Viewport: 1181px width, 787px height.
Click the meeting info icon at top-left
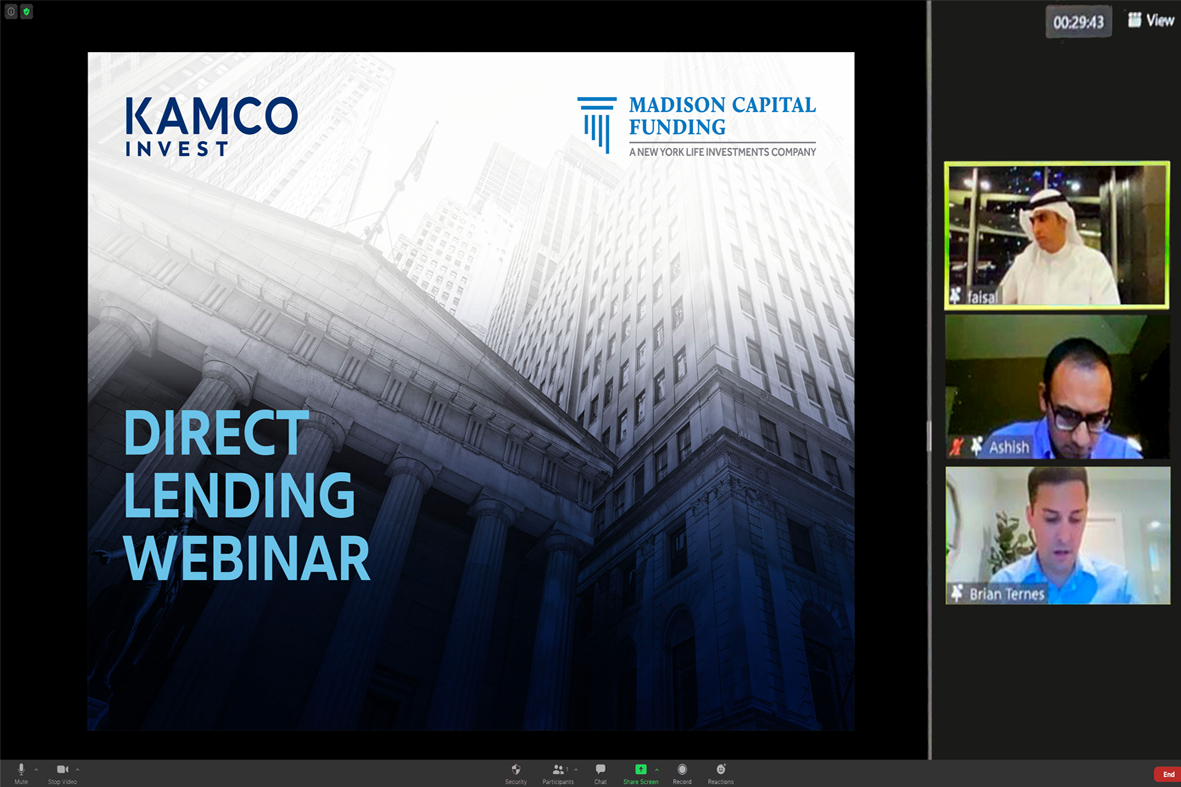coord(11,12)
